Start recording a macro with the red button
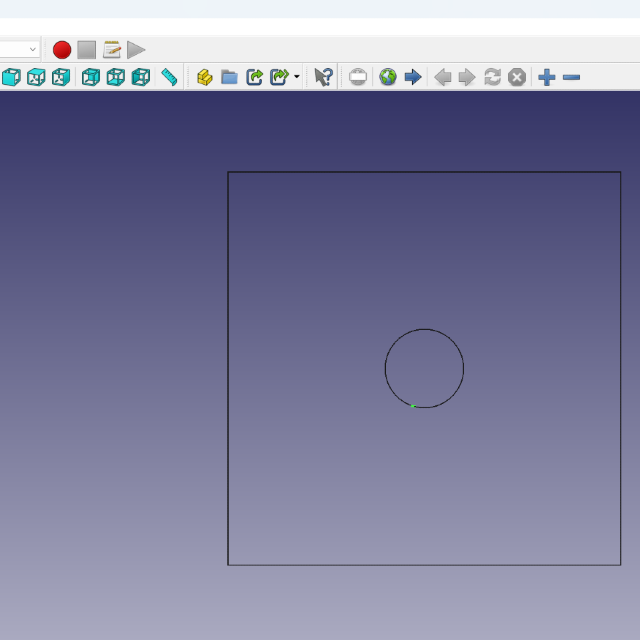This screenshot has height=640, width=640. [x=62, y=50]
